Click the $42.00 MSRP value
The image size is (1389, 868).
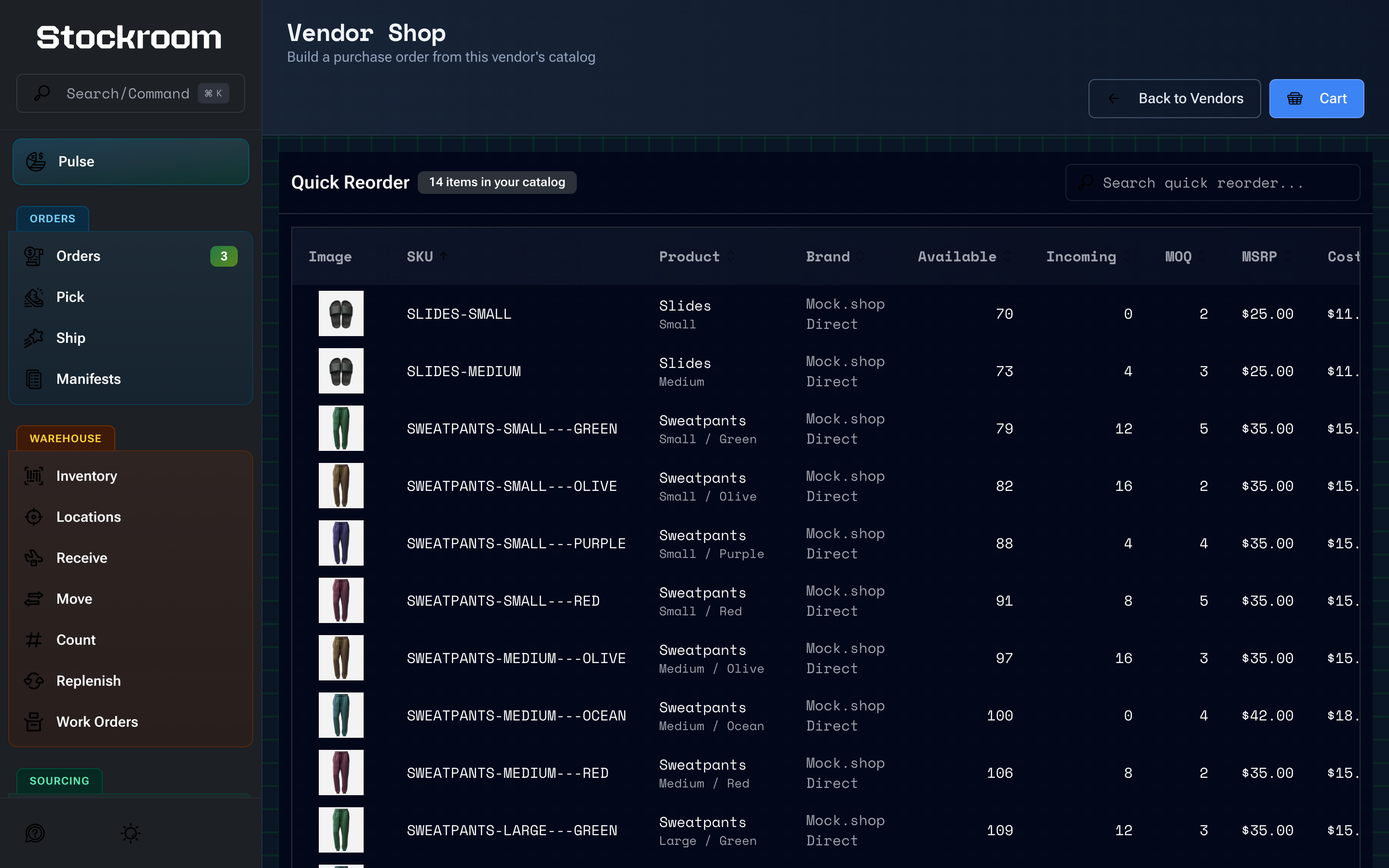[1267, 716]
